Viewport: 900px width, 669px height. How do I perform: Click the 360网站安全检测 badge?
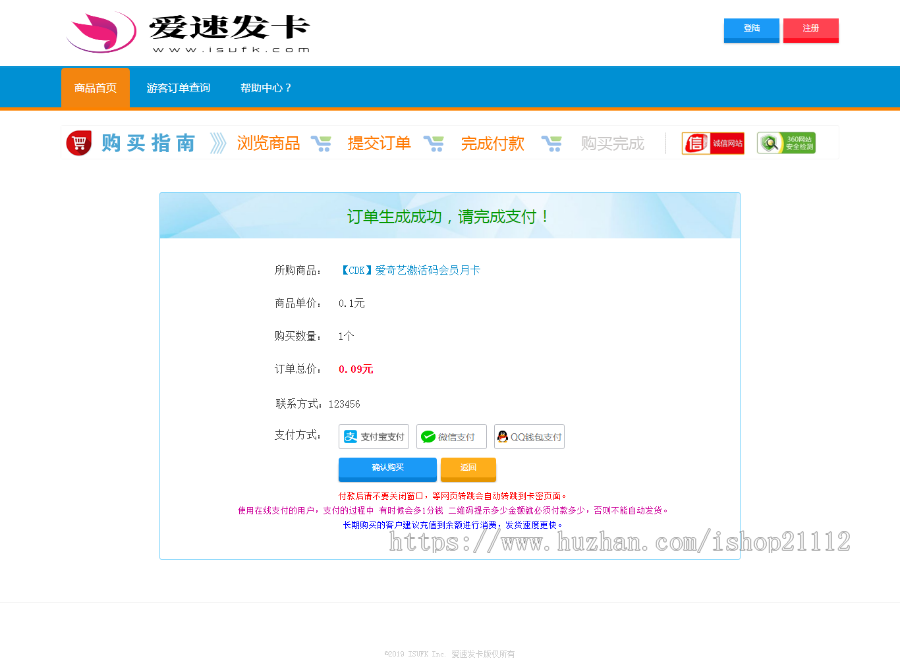click(786, 143)
